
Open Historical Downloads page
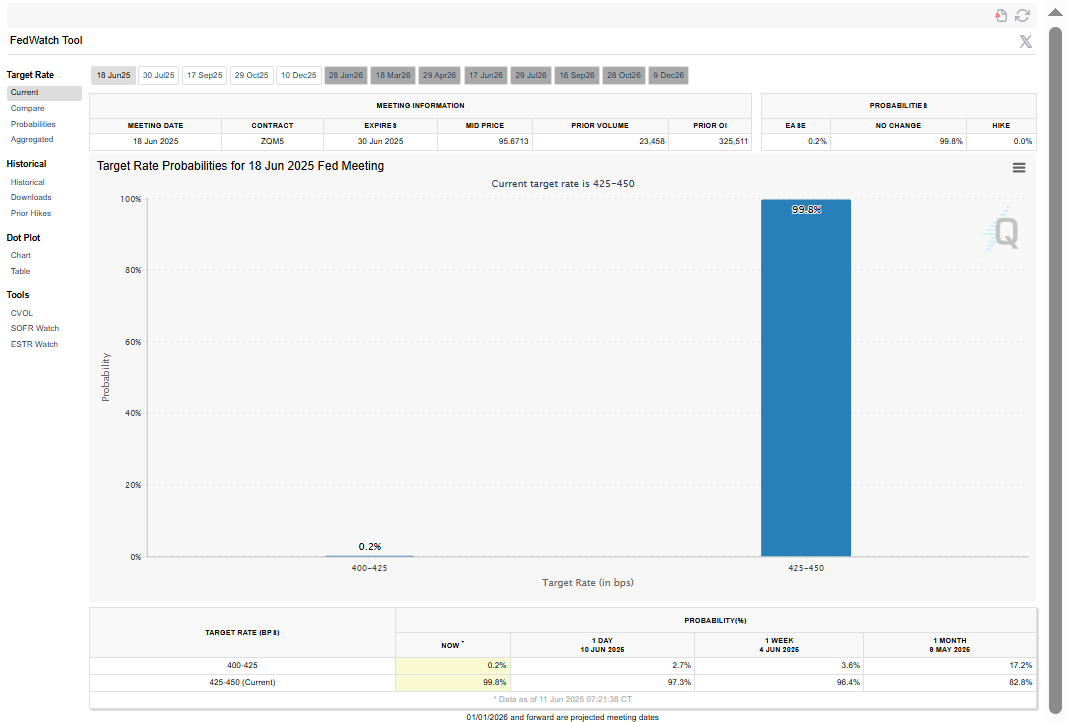point(31,198)
